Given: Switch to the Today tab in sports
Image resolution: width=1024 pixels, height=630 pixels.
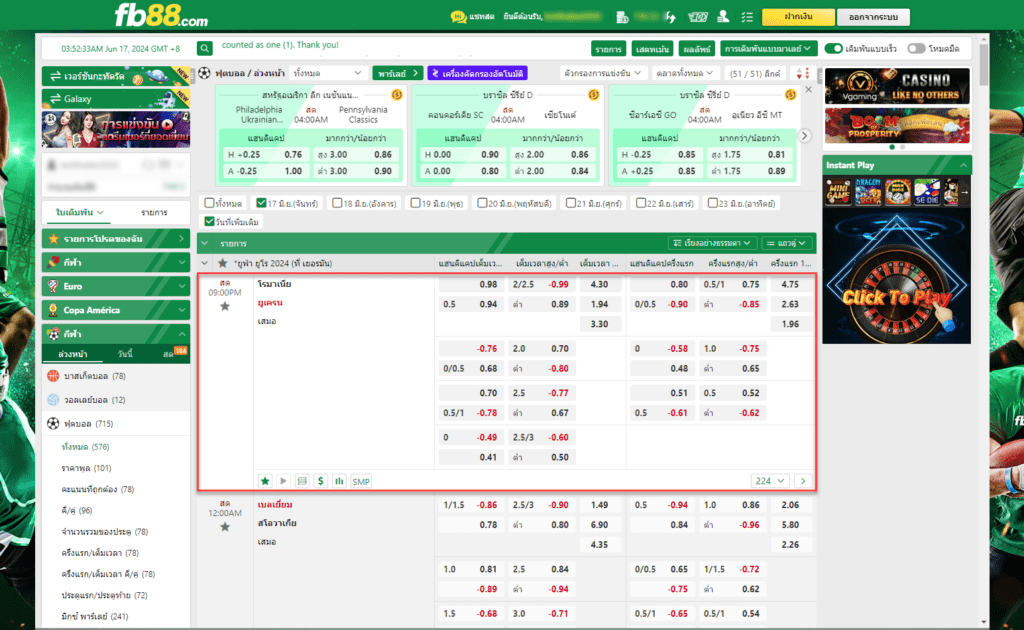Looking at the screenshot, I should (x=125, y=354).
